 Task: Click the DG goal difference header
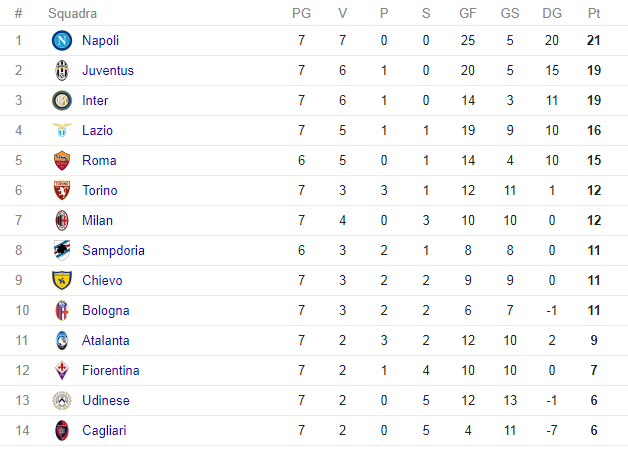tap(552, 14)
